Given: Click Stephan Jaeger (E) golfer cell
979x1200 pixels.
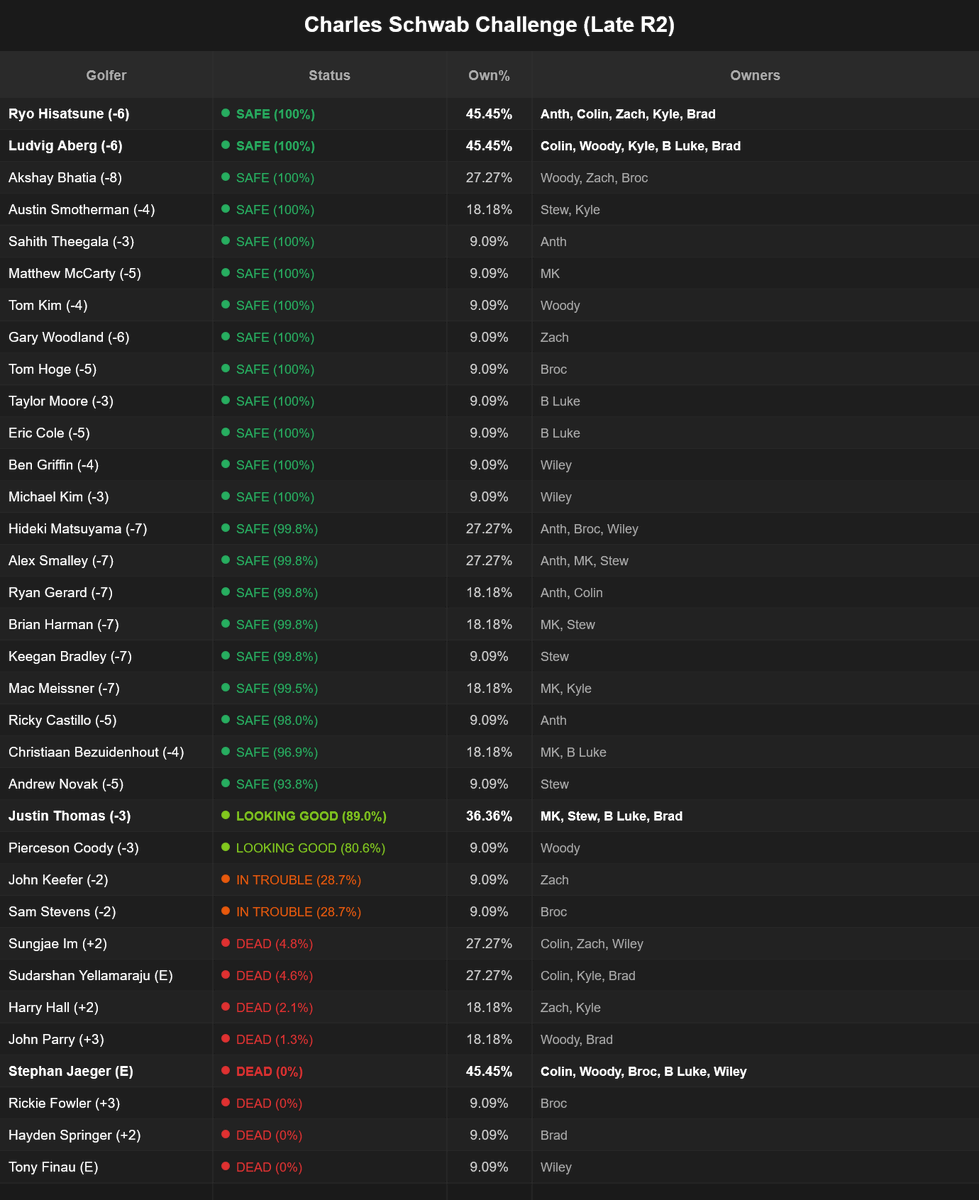Looking at the screenshot, I should coord(106,1072).
